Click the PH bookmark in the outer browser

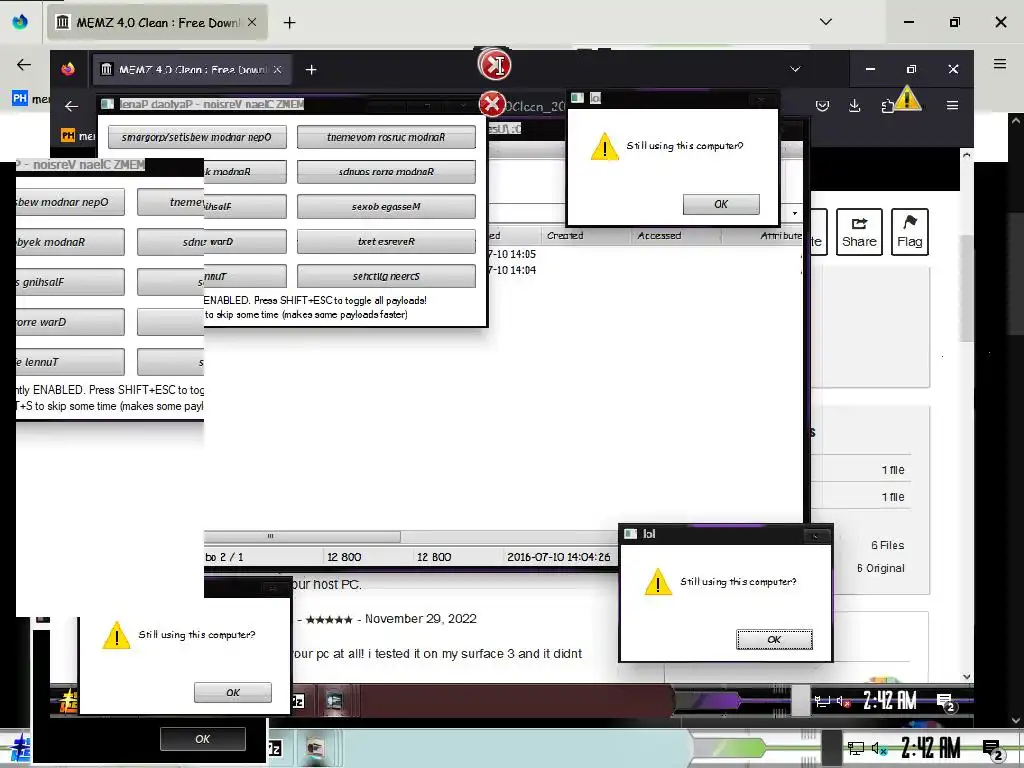click(x=20, y=99)
